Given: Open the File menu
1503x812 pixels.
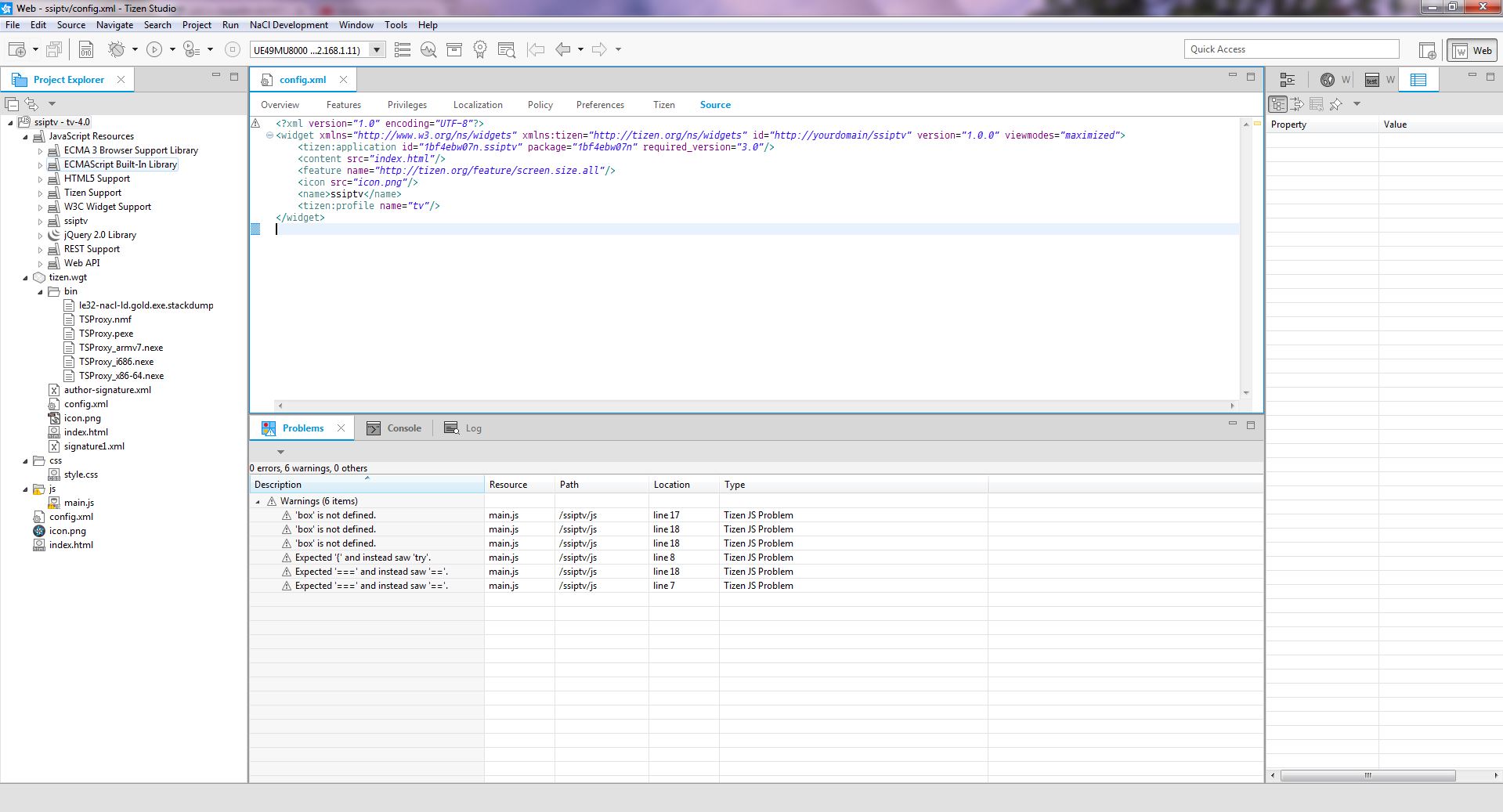Looking at the screenshot, I should click(x=13, y=25).
